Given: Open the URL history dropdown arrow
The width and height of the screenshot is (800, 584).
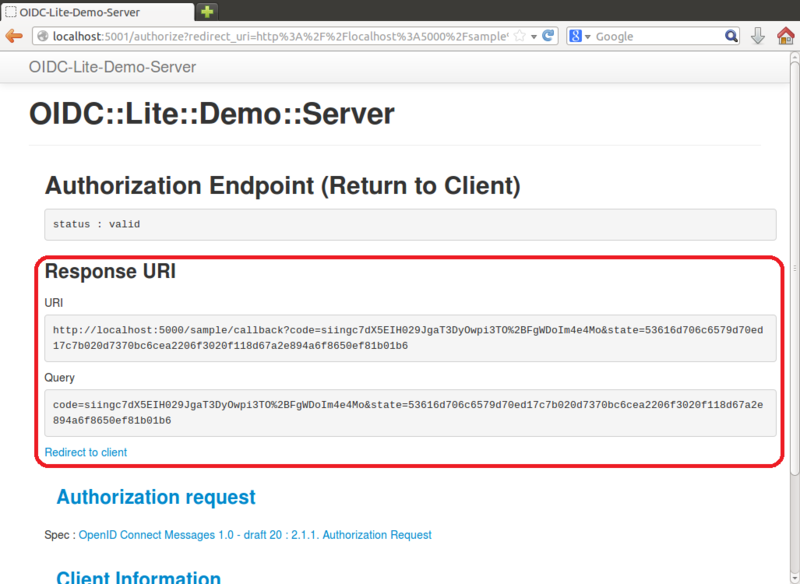Looking at the screenshot, I should coord(534,37).
